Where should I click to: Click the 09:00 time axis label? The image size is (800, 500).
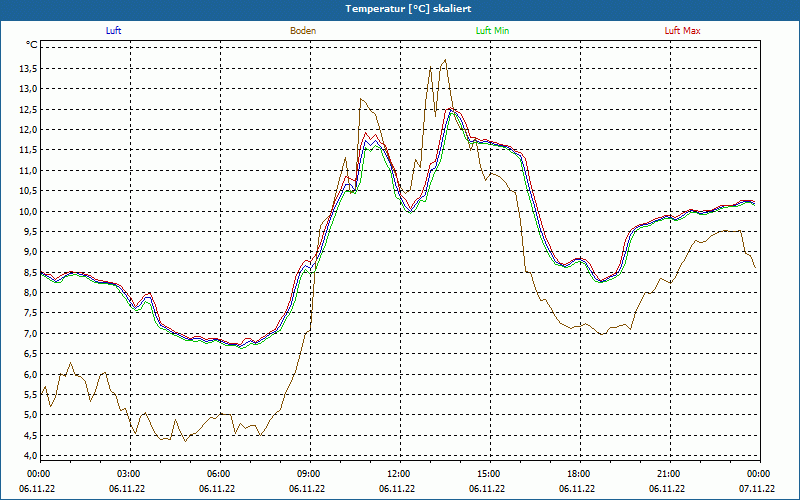[x=310, y=474]
